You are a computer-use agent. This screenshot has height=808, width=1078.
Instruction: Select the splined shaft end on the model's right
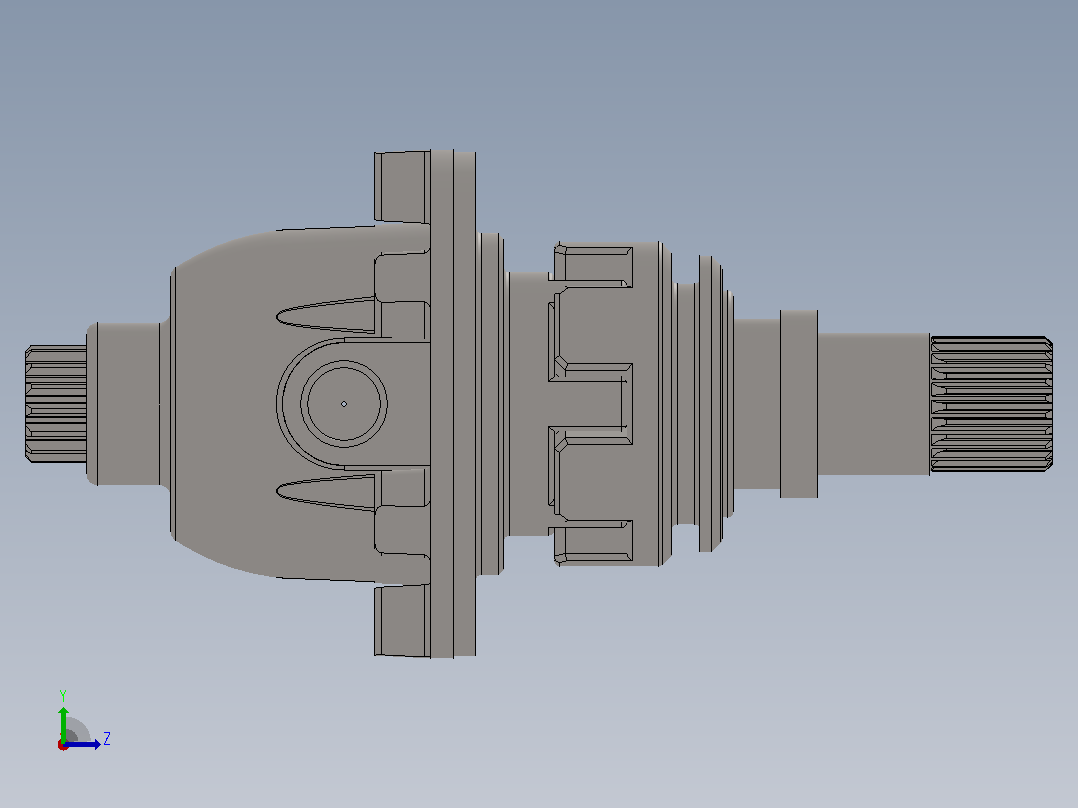tap(991, 404)
